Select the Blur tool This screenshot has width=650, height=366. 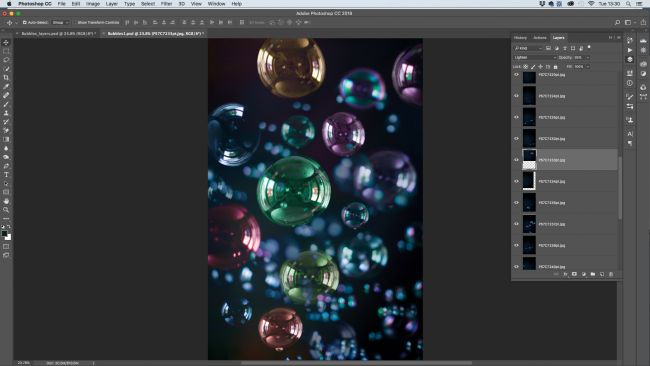[6, 148]
